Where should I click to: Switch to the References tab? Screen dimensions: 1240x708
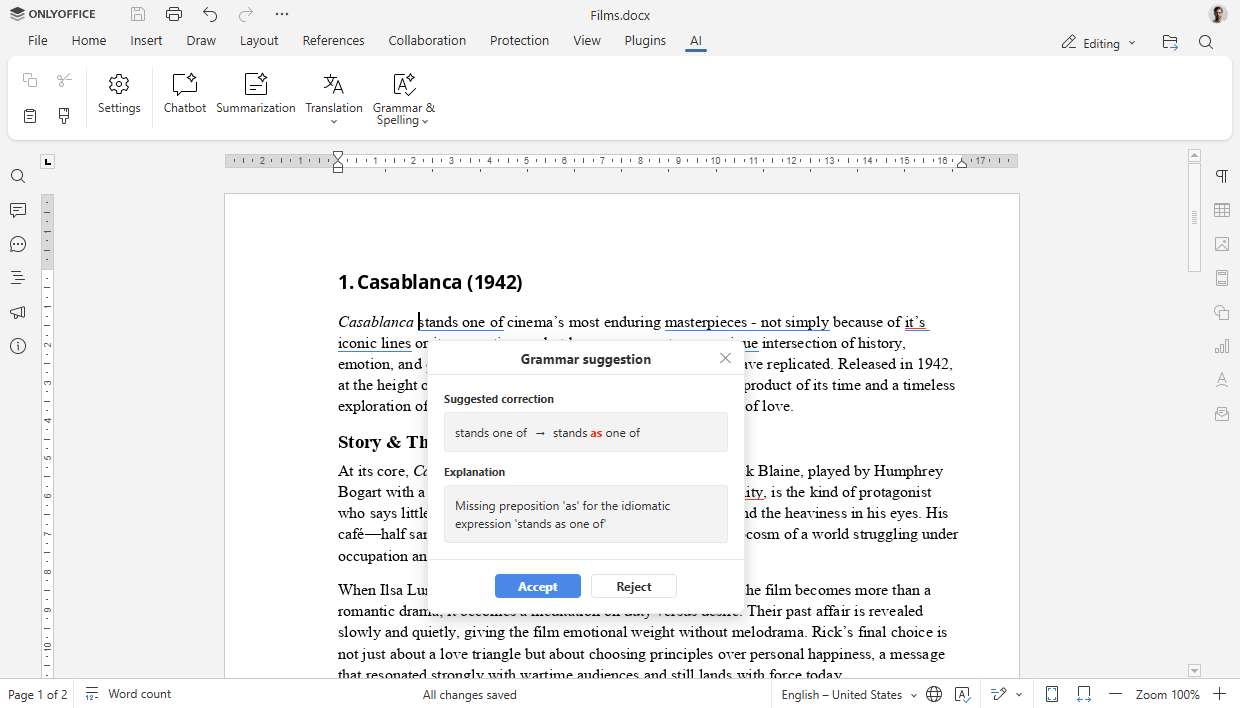pyautogui.click(x=333, y=41)
